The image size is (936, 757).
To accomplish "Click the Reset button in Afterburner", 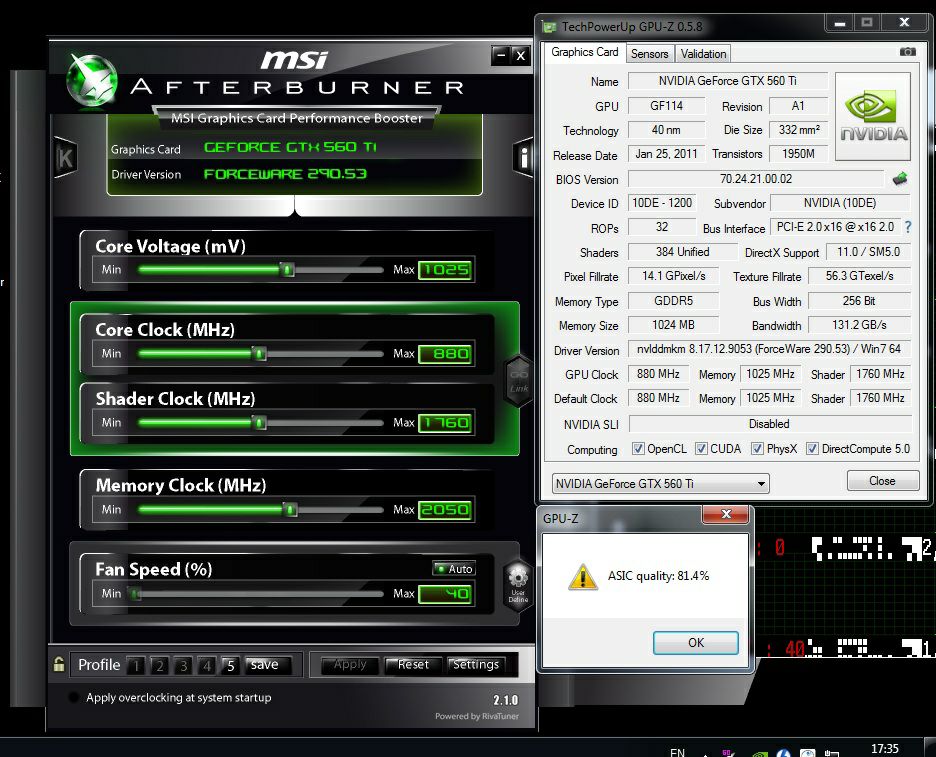I will tap(413, 664).
